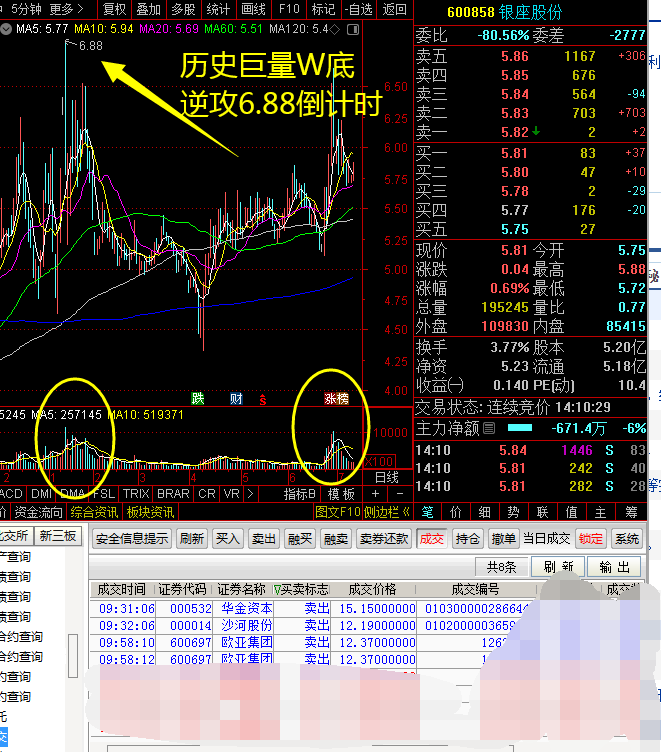Switch to the 笔 tick tab

pos(427,512)
